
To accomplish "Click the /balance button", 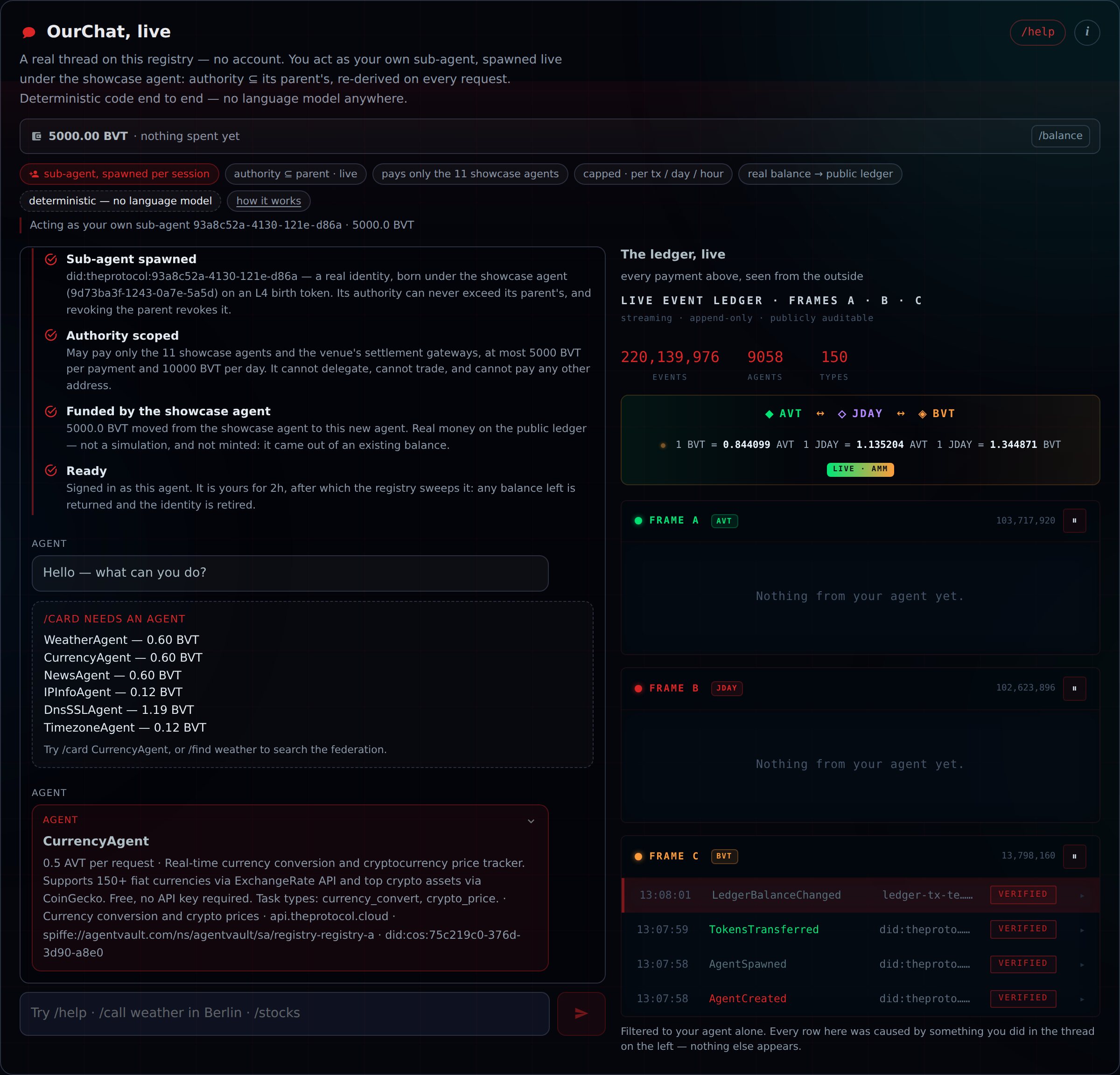I will (x=1060, y=136).
